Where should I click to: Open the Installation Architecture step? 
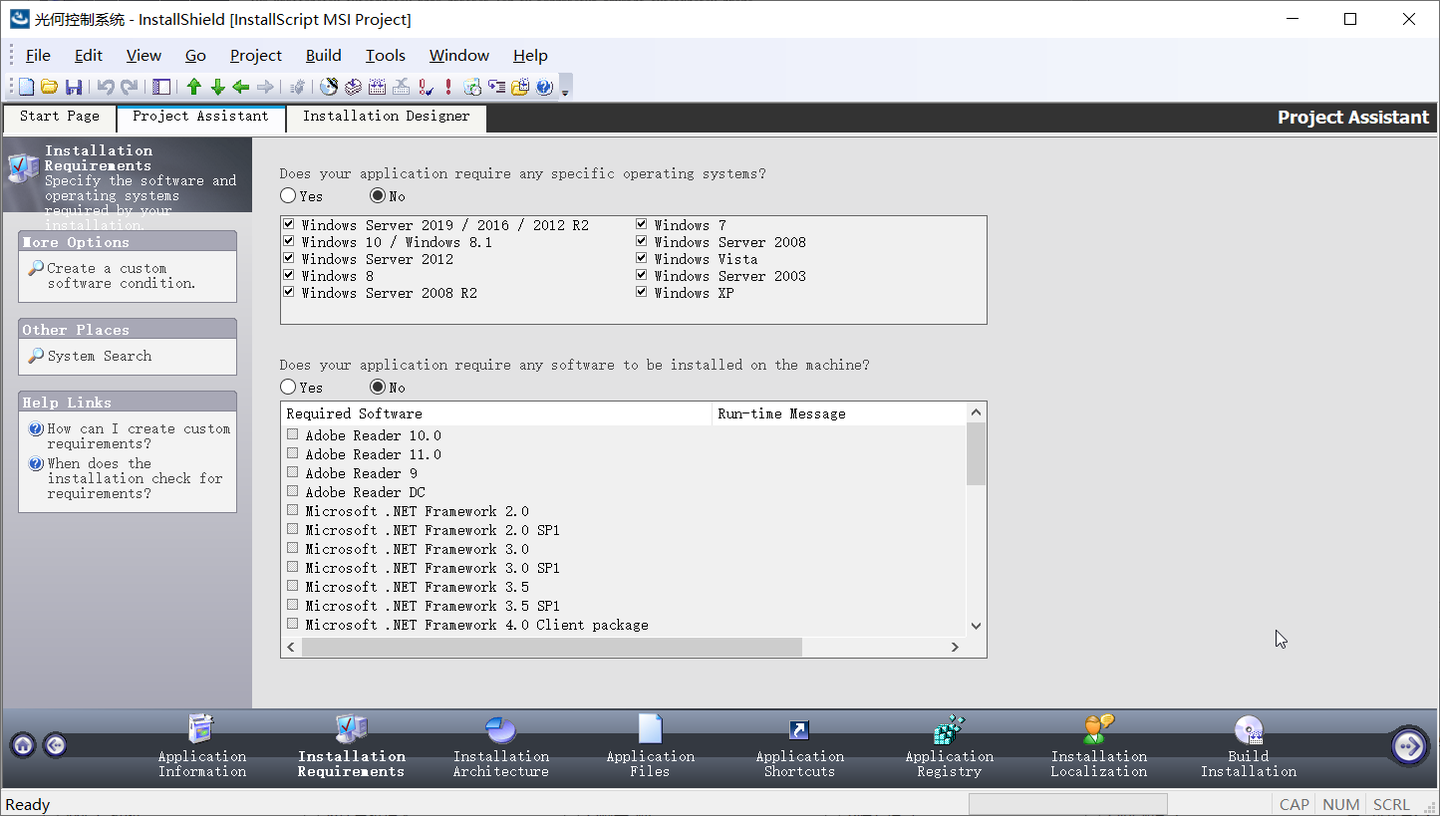coord(501,746)
